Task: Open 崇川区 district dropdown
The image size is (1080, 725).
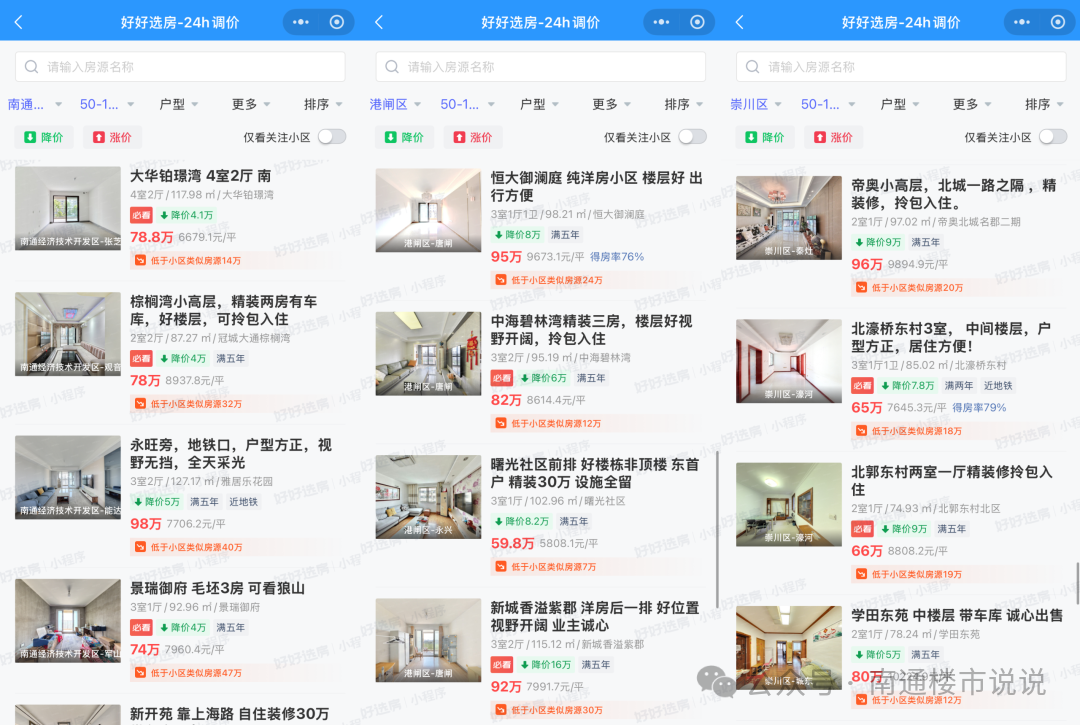Action: tap(756, 104)
